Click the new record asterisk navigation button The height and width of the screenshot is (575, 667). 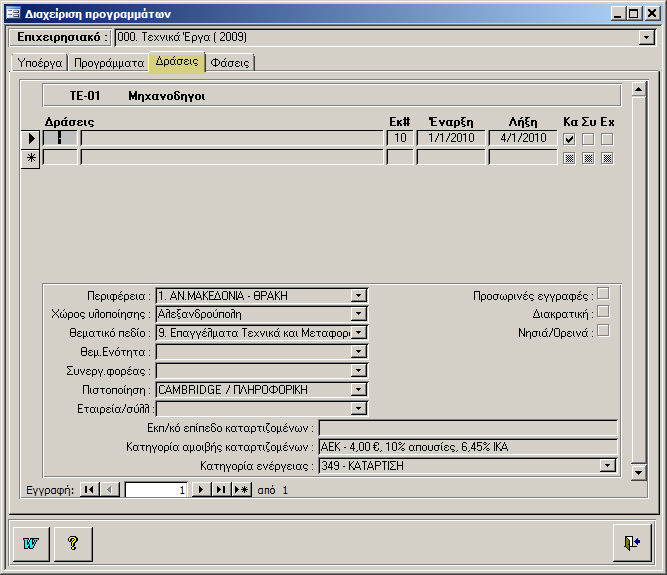click(241, 490)
